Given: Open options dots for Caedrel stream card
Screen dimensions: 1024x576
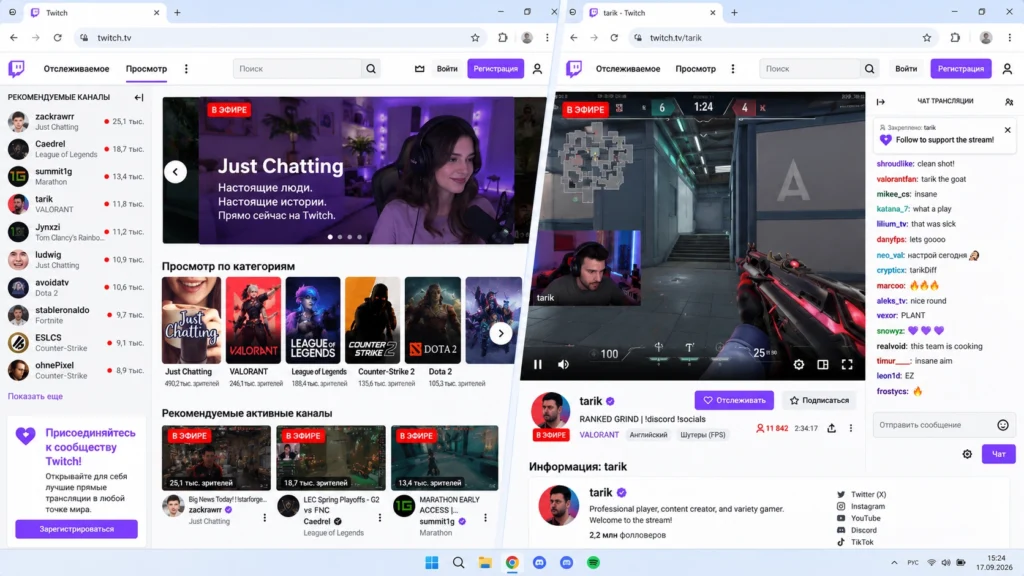Looking at the screenshot, I should [x=379, y=518].
